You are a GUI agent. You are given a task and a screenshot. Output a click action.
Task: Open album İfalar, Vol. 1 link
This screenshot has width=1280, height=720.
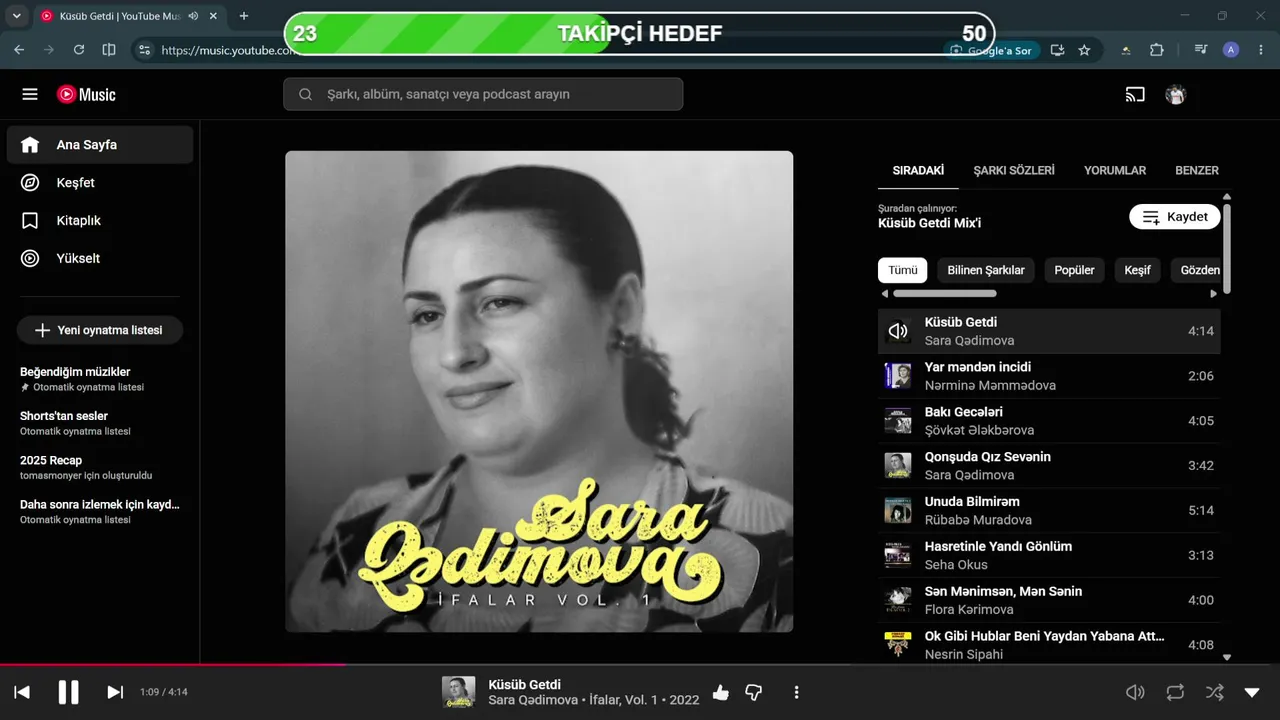click(x=623, y=700)
